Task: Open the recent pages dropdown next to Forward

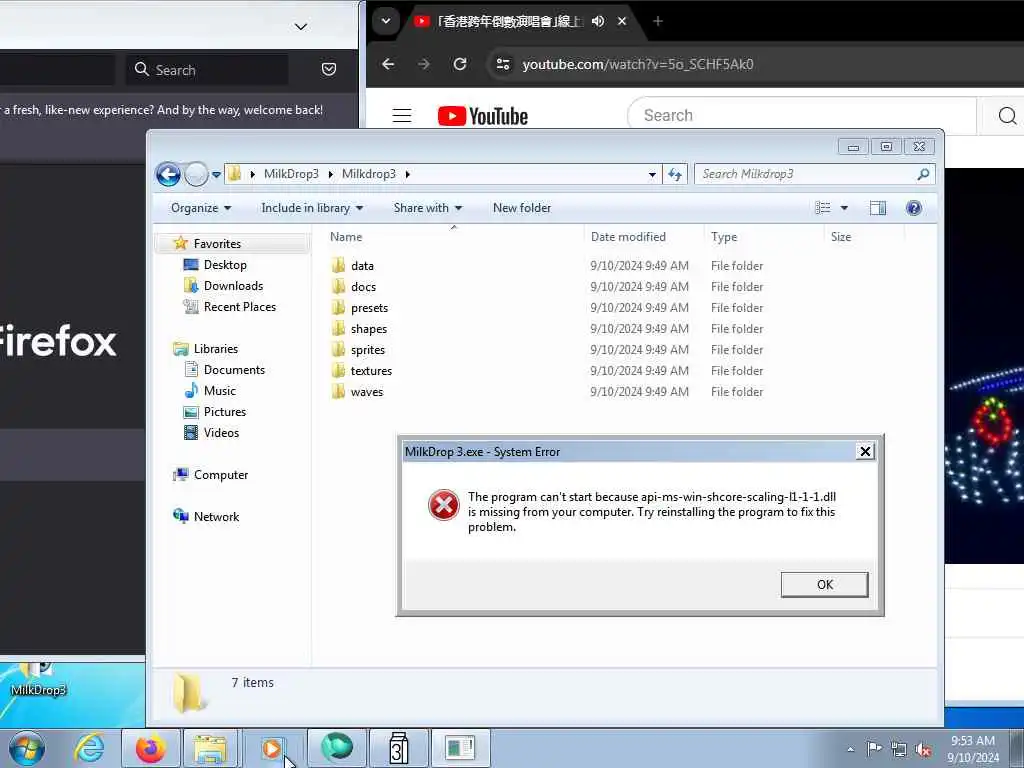Action: [x=216, y=174]
